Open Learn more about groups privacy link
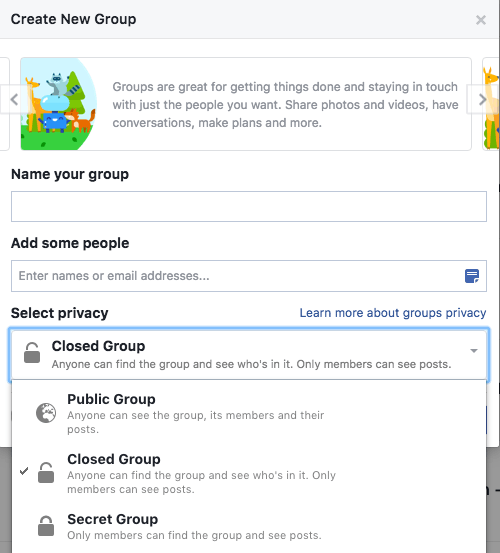This screenshot has height=553, width=500. coord(393,313)
